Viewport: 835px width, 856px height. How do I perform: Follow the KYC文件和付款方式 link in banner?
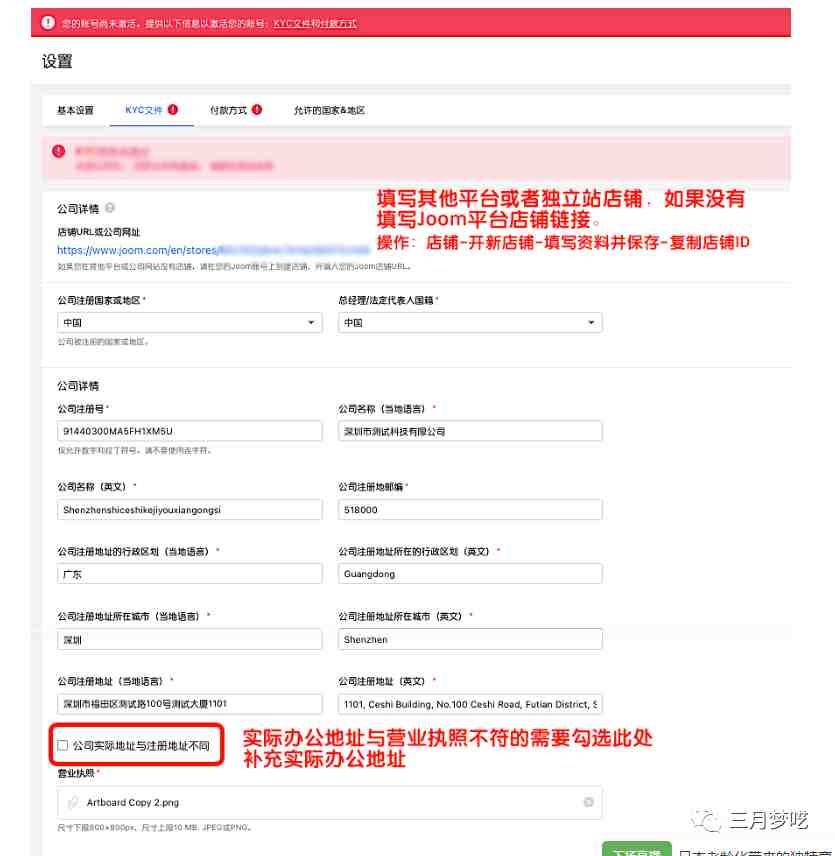[x=315, y=23]
